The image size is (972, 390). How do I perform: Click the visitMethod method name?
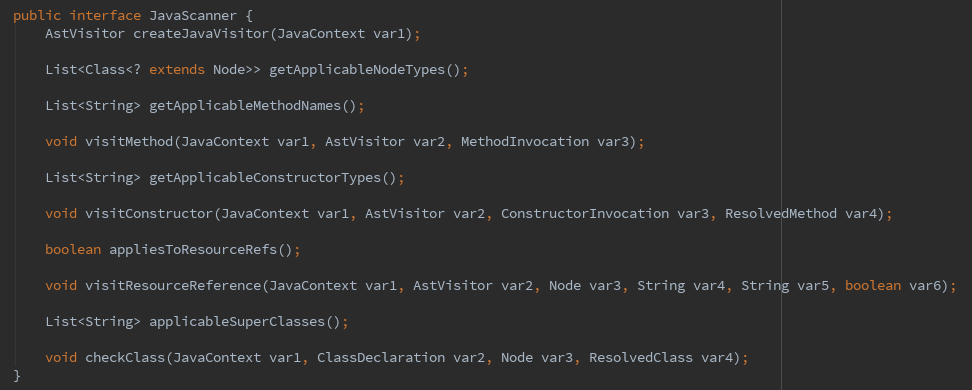[x=129, y=141]
